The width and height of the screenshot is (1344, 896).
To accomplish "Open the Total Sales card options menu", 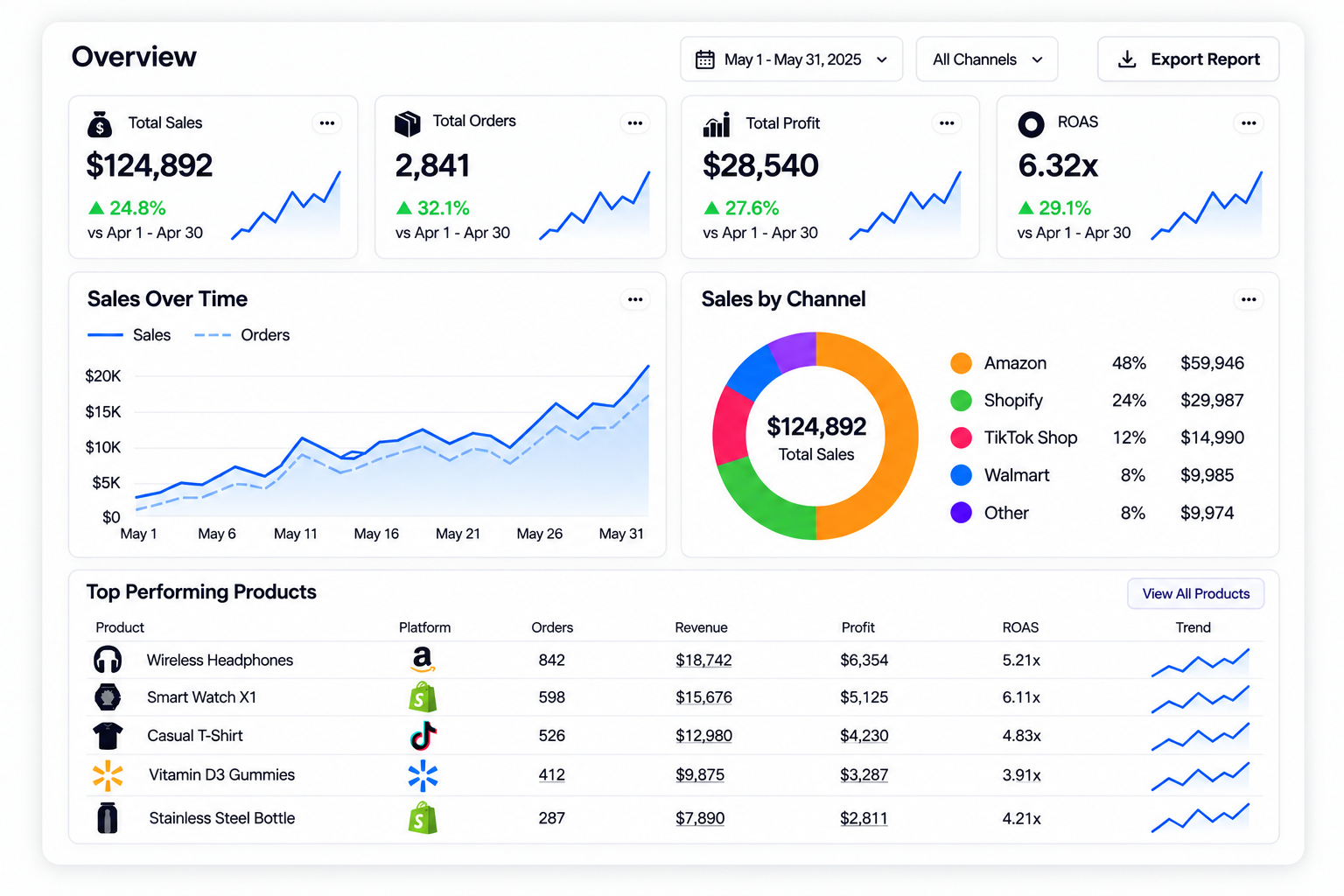I will [327, 123].
